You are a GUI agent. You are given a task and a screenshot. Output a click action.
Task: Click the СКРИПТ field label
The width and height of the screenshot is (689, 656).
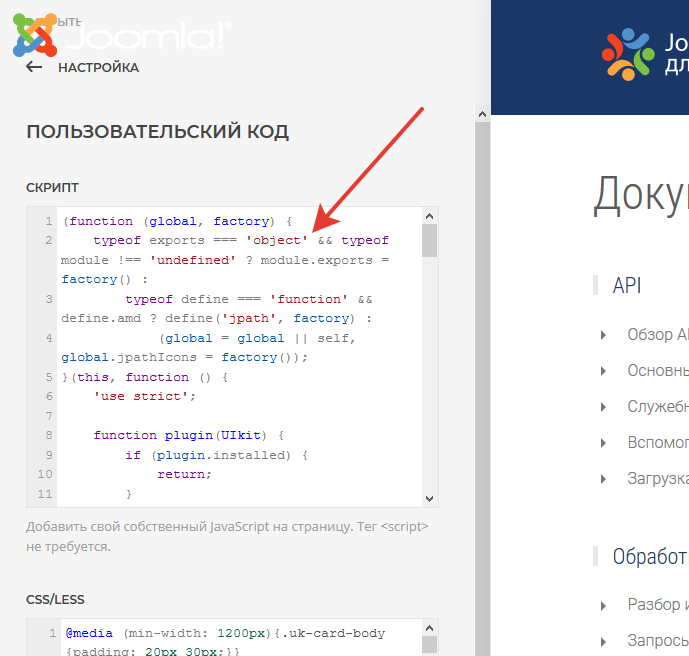pos(52,188)
